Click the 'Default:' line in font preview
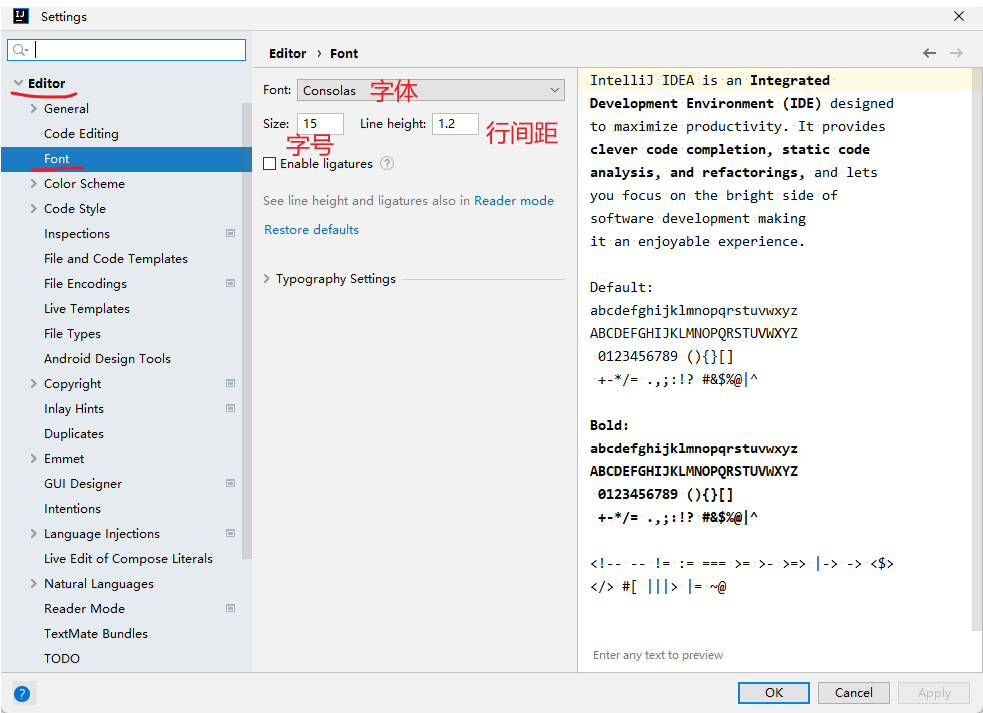This screenshot has height=713, width=983. (x=621, y=287)
